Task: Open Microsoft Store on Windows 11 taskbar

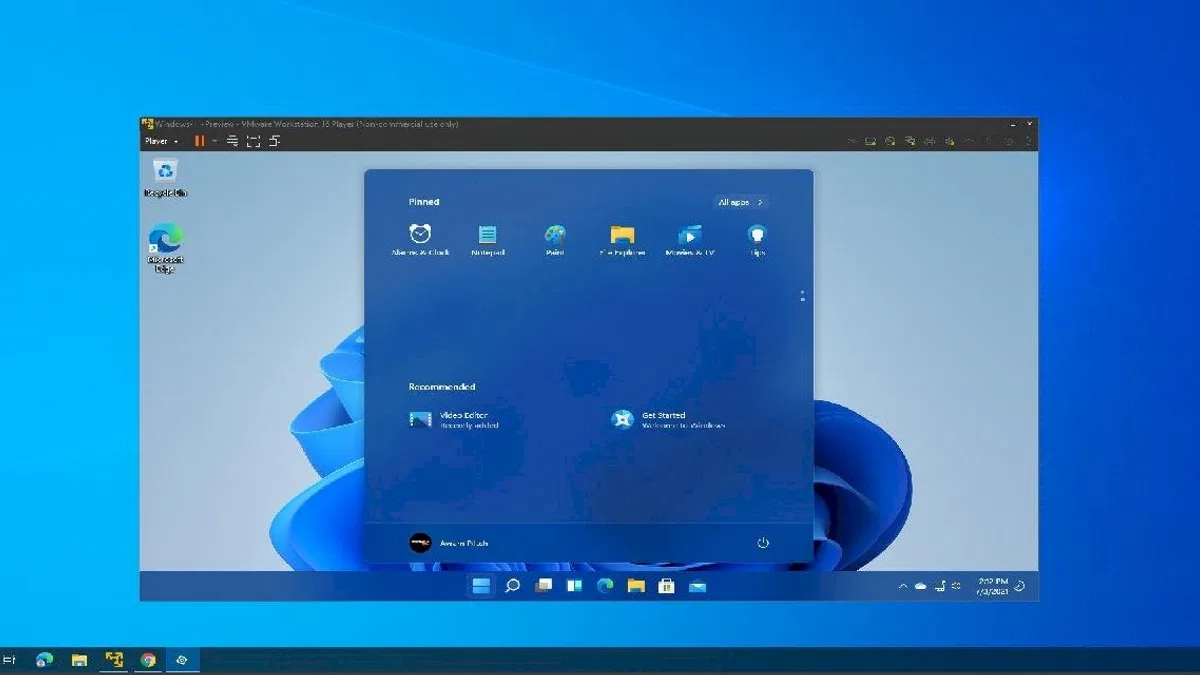Action: coord(666,586)
